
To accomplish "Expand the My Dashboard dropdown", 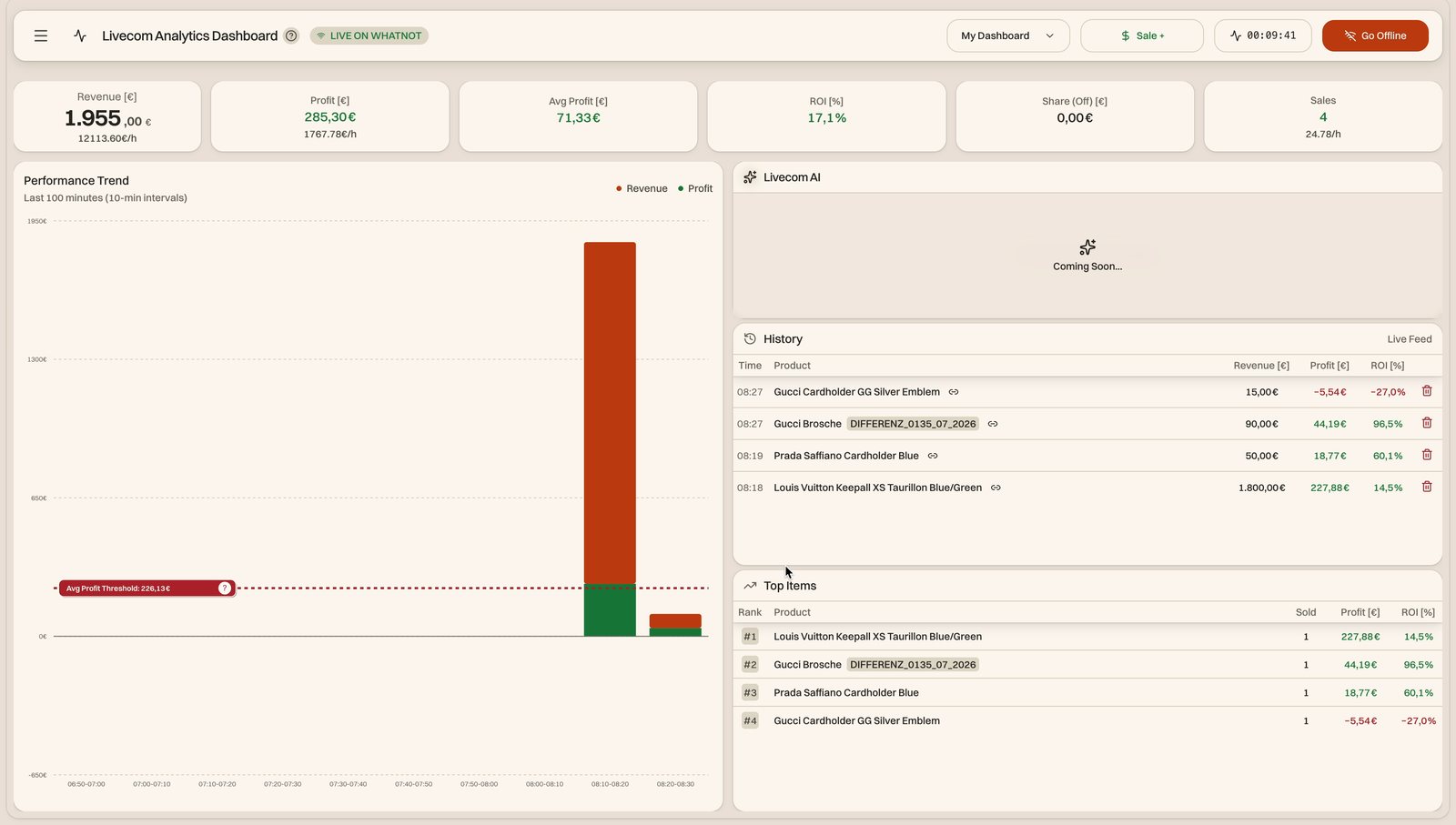I will coord(1008,36).
